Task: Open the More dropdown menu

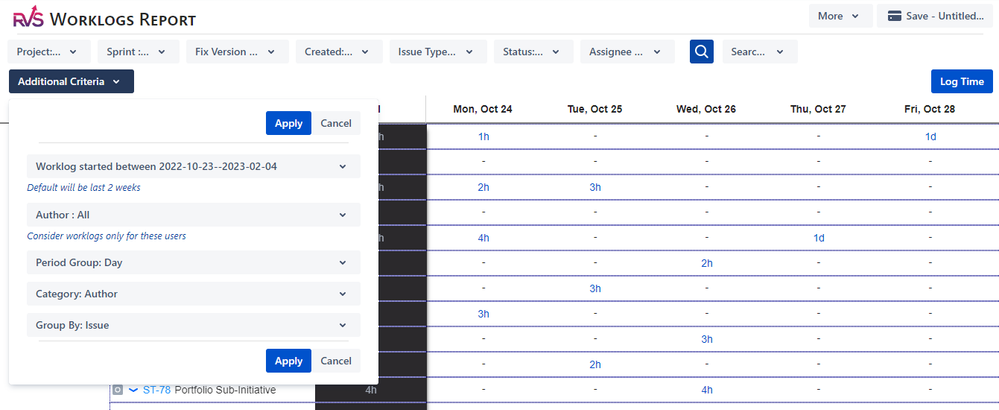Action: (x=841, y=16)
